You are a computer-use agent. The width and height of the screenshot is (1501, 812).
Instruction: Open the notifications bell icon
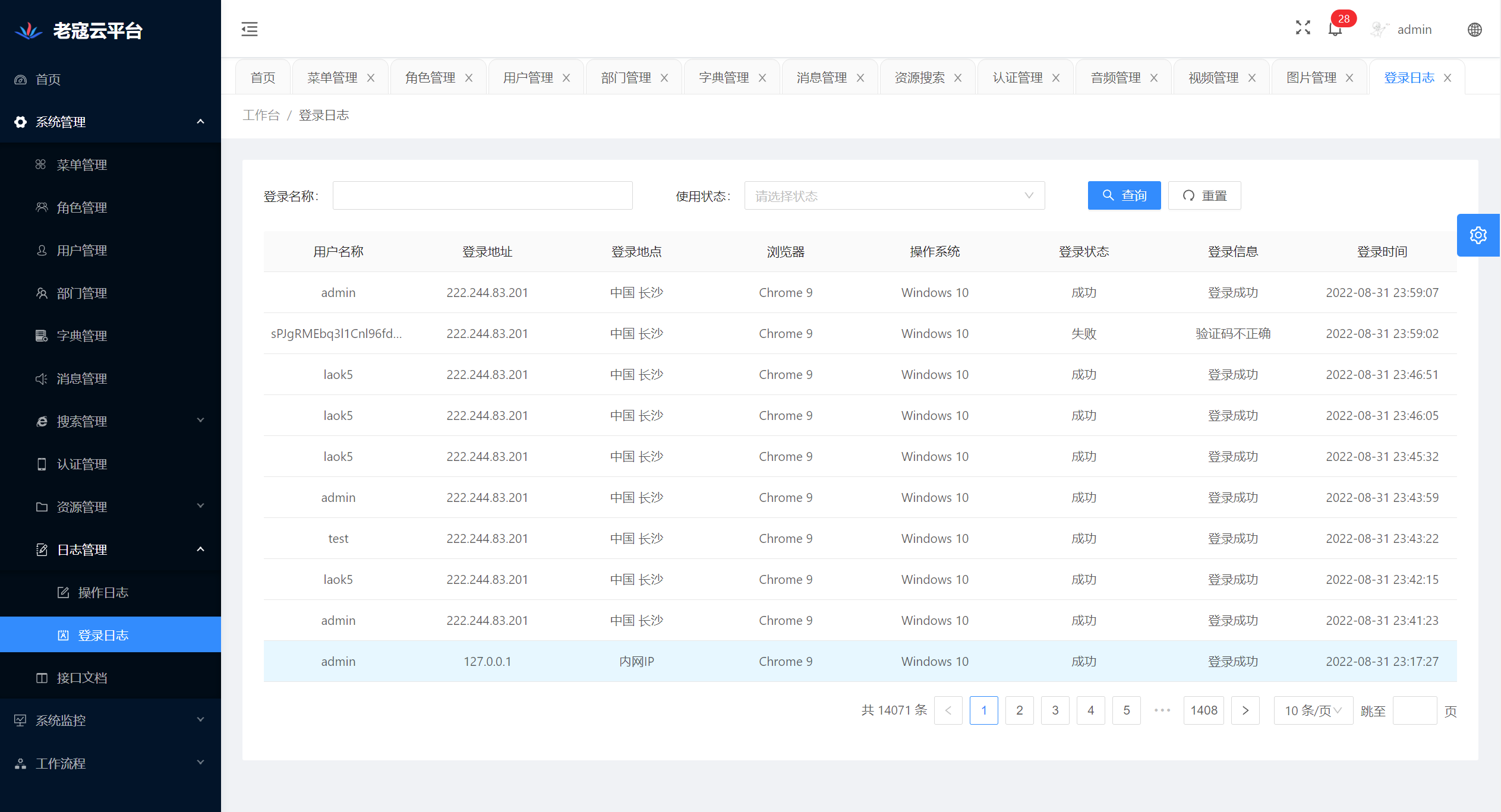tap(1335, 29)
